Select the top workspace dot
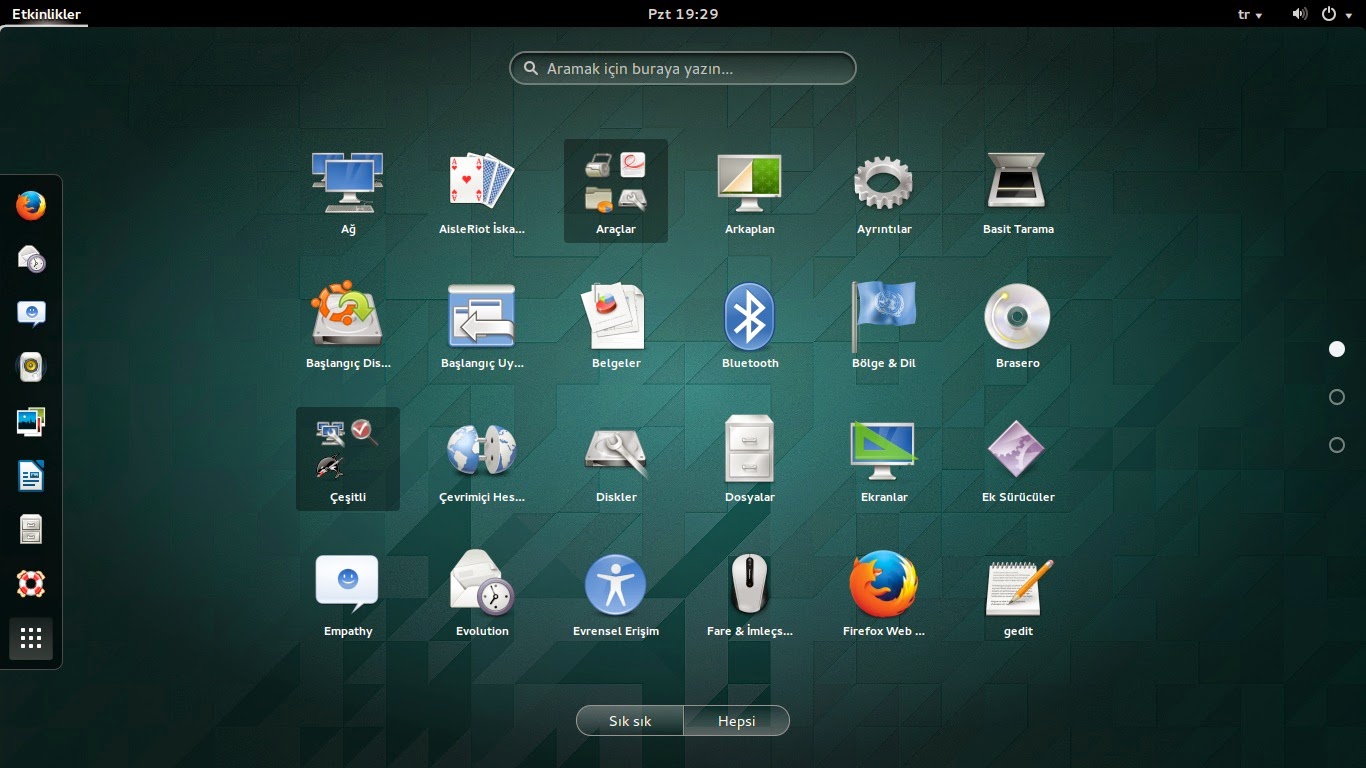The width and height of the screenshot is (1366, 768). click(1337, 349)
